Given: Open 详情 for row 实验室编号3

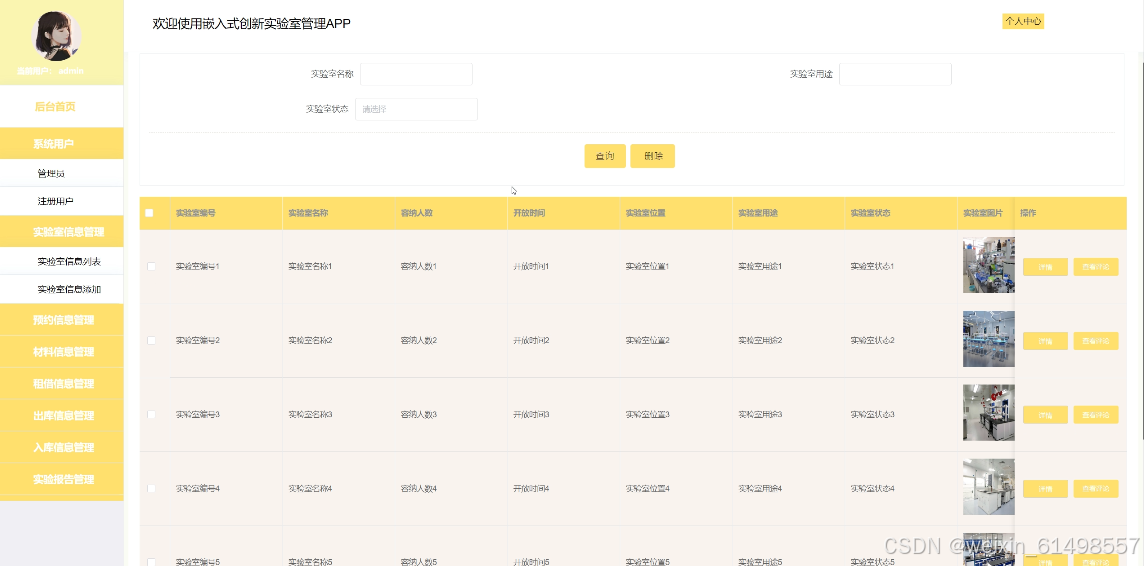Looking at the screenshot, I should click(1046, 415).
